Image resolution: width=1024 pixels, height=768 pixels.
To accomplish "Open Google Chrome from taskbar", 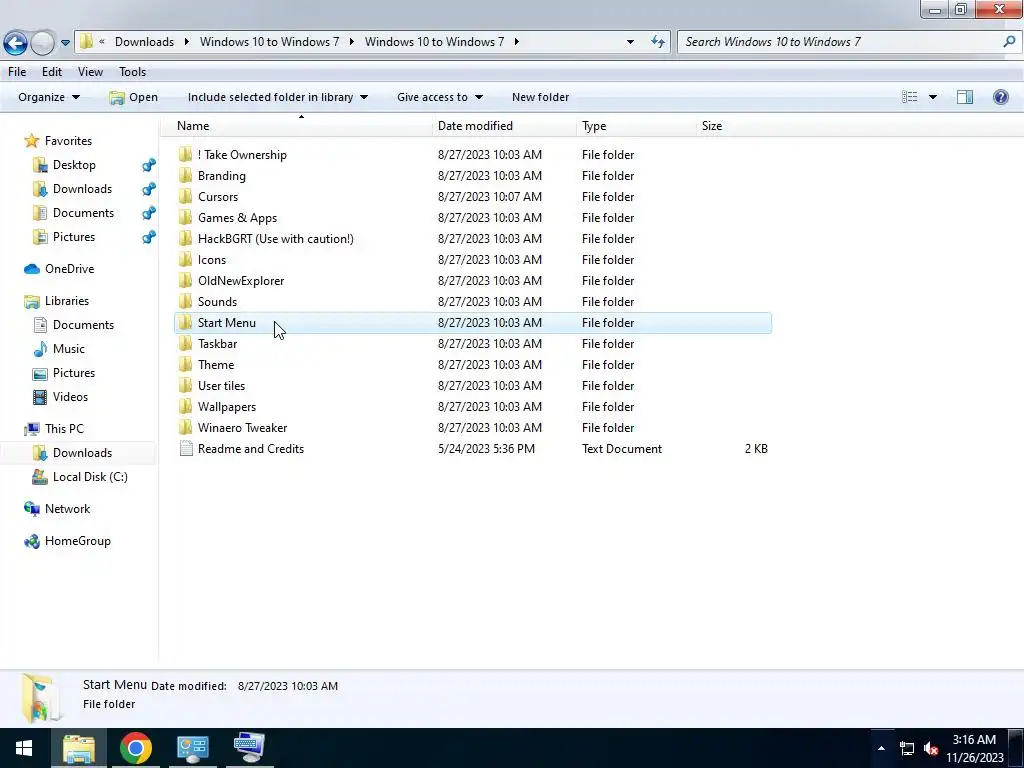I will click(x=136, y=748).
